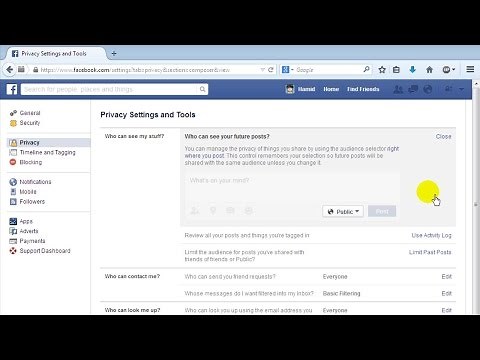Click the Facebook logo icon
This screenshot has width=480, height=360.
pyautogui.click(x=12, y=89)
